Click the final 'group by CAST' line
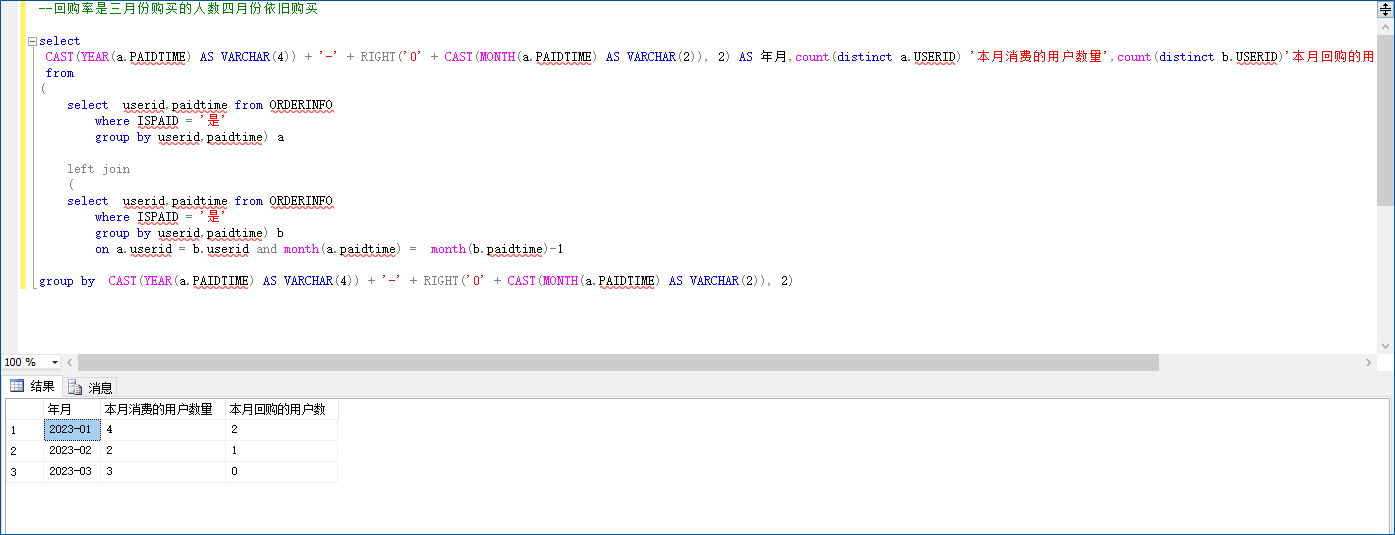Image resolution: width=1395 pixels, height=535 pixels. click(416, 281)
